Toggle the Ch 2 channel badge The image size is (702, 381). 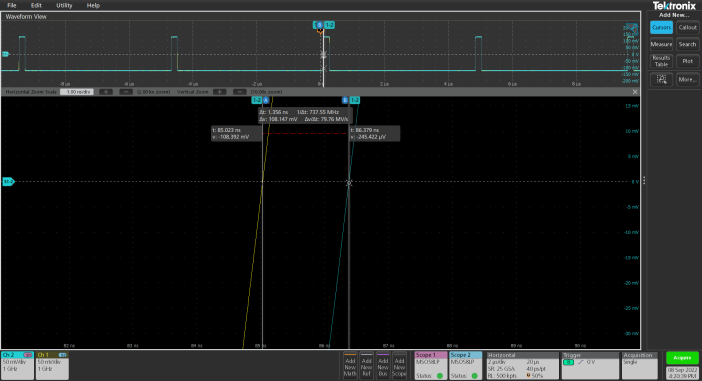pyautogui.click(x=17, y=365)
